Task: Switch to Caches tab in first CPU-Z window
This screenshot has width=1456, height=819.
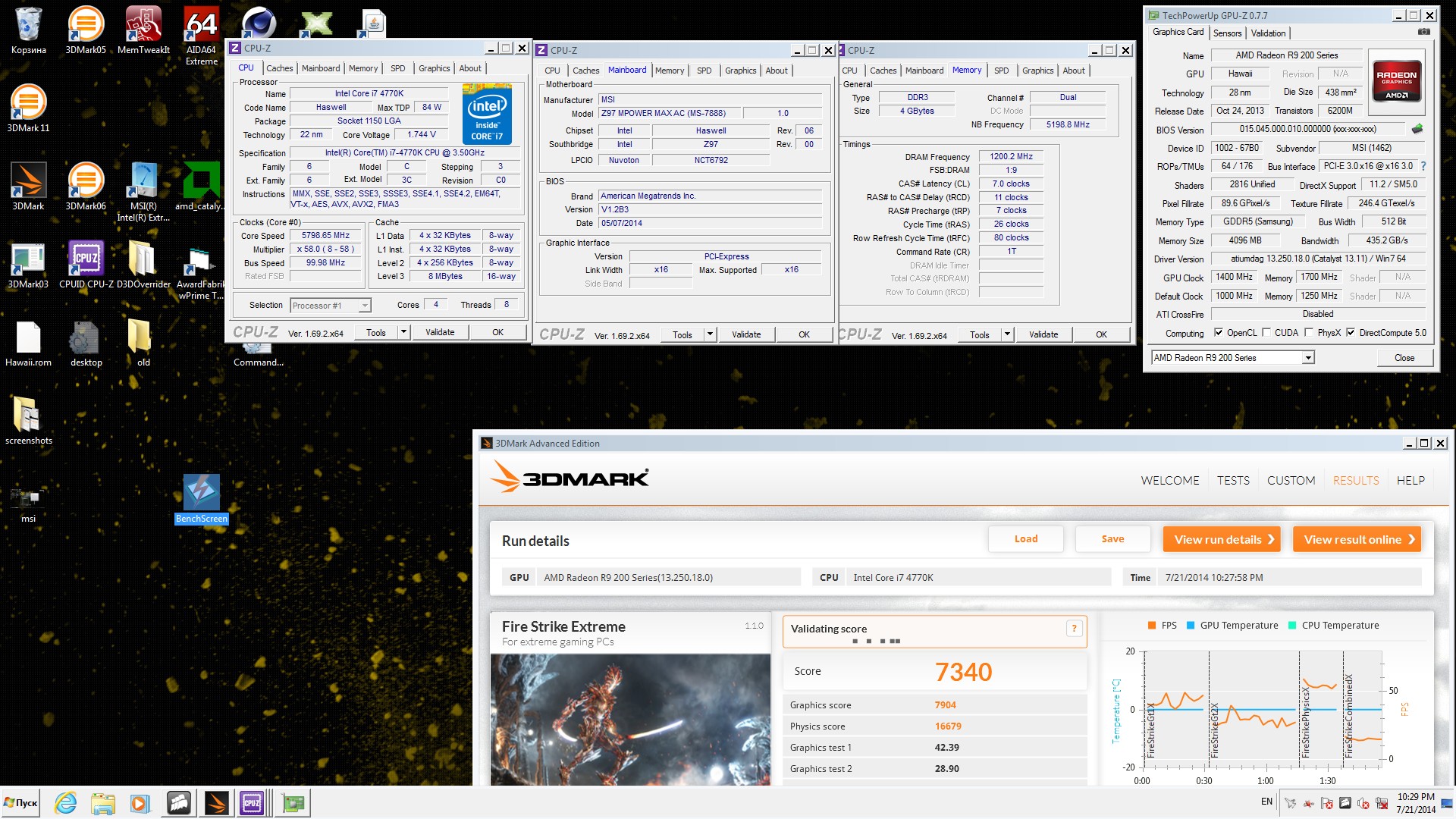Action: (279, 68)
